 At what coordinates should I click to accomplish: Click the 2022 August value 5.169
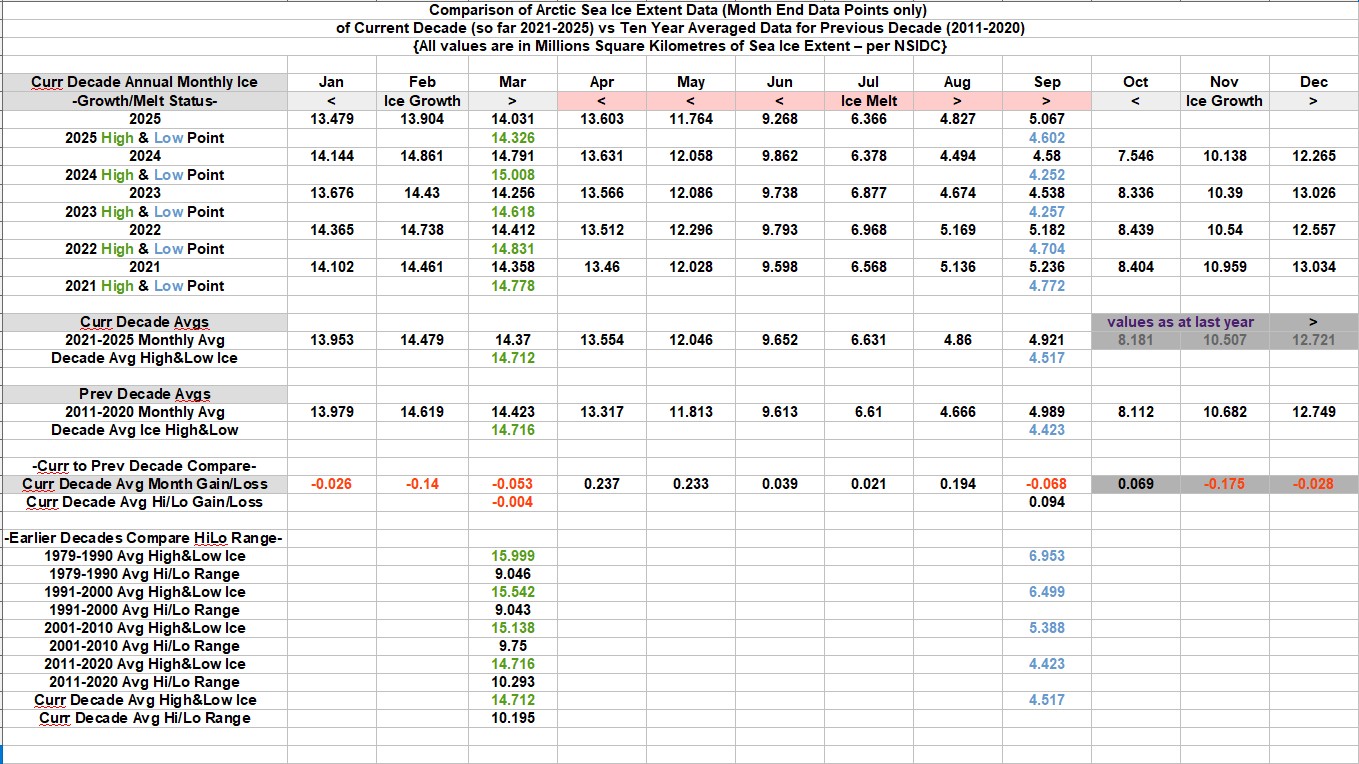pyautogui.click(x=957, y=230)
